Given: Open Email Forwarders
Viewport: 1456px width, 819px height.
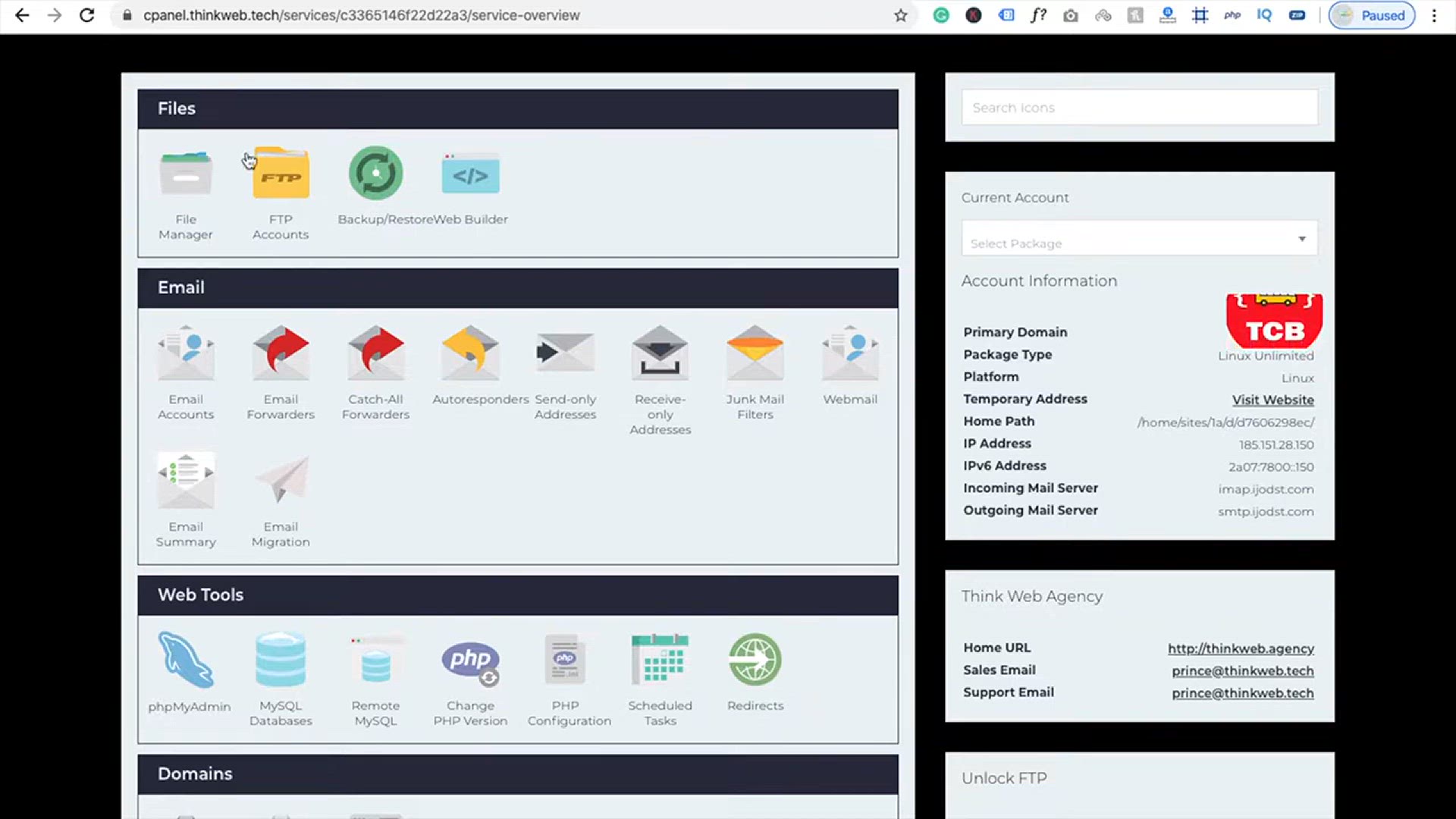Looking at the screenshot, I should pos(281,354).
